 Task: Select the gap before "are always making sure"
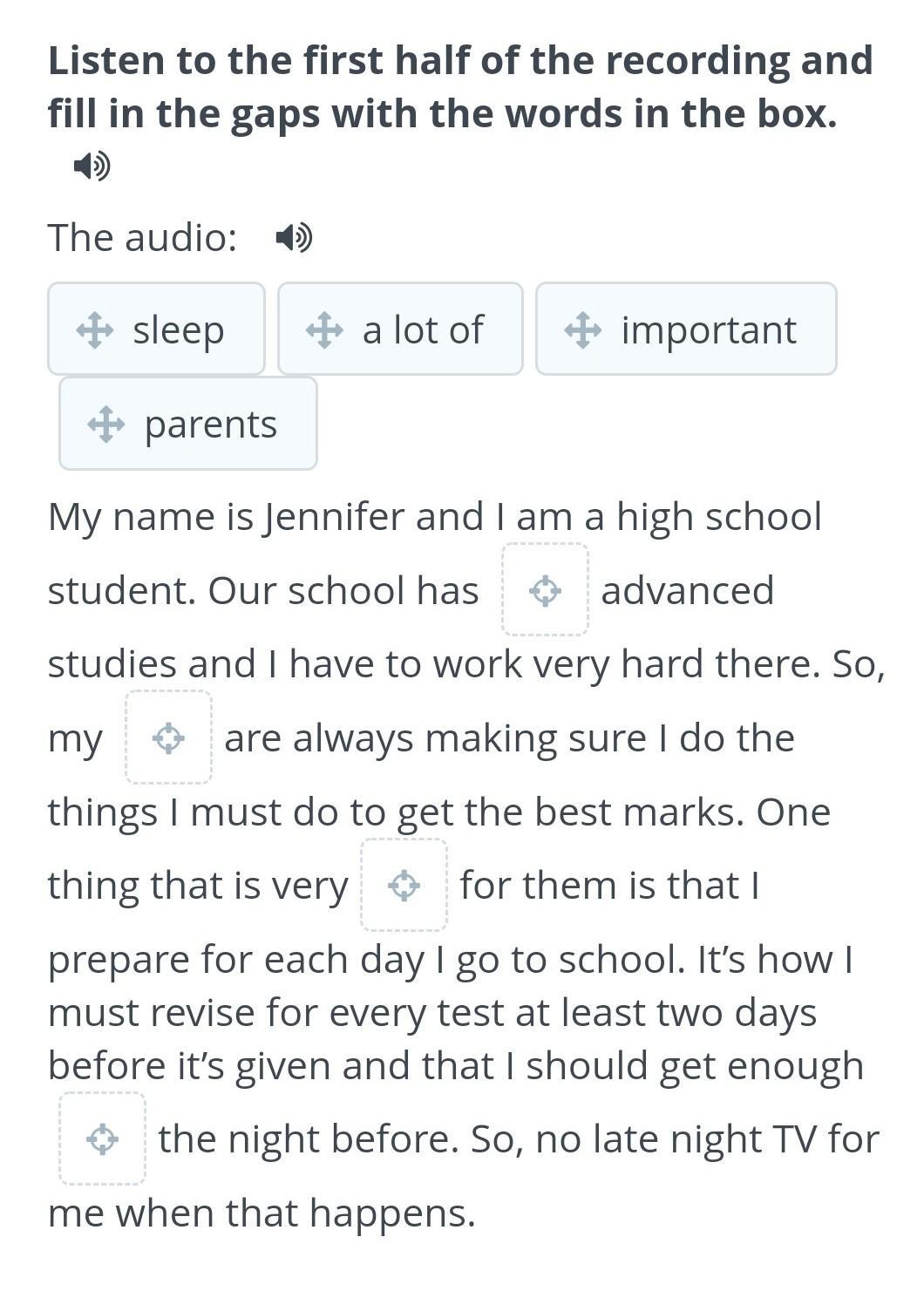(x=168, y=738)
